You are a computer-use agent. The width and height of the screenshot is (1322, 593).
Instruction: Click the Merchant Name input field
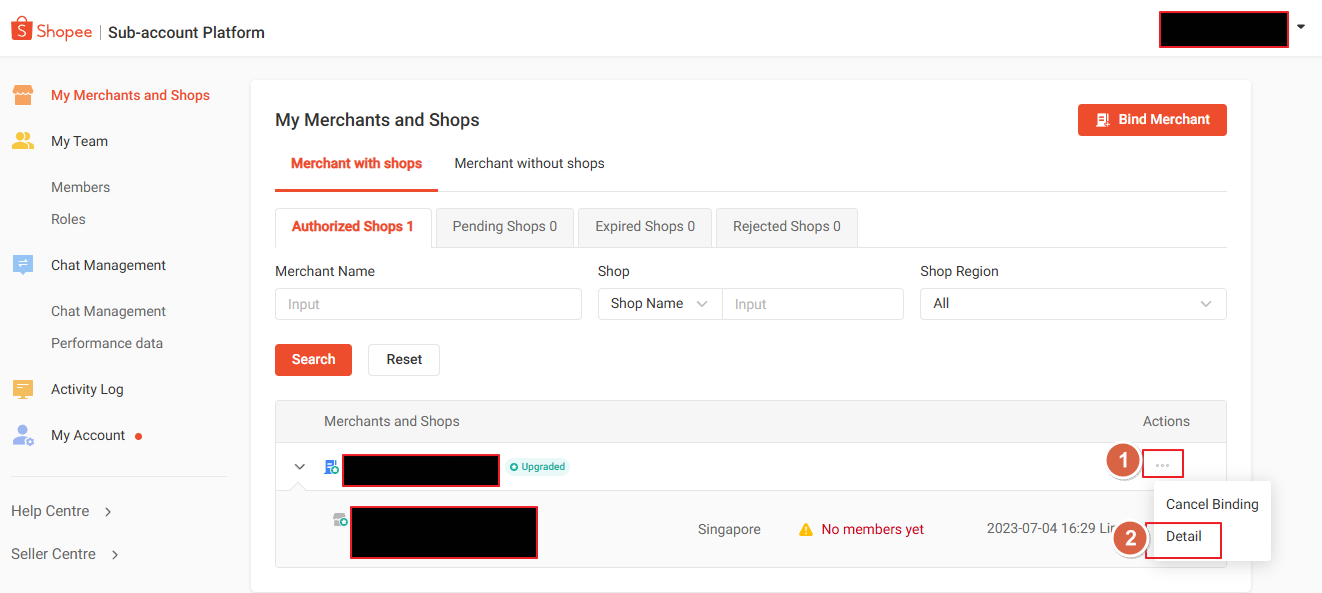428,304
